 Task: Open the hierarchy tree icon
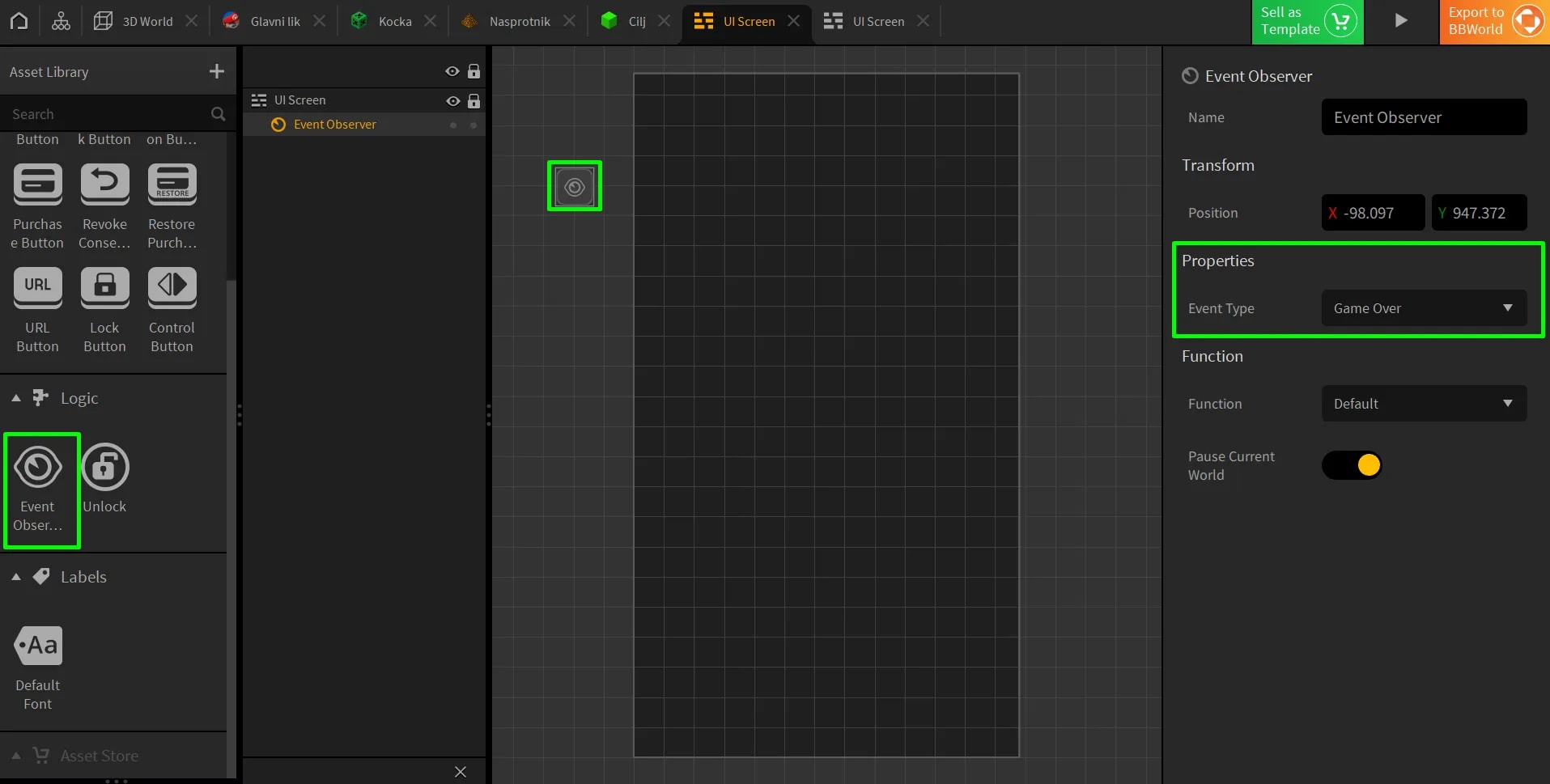coord(61,21)
